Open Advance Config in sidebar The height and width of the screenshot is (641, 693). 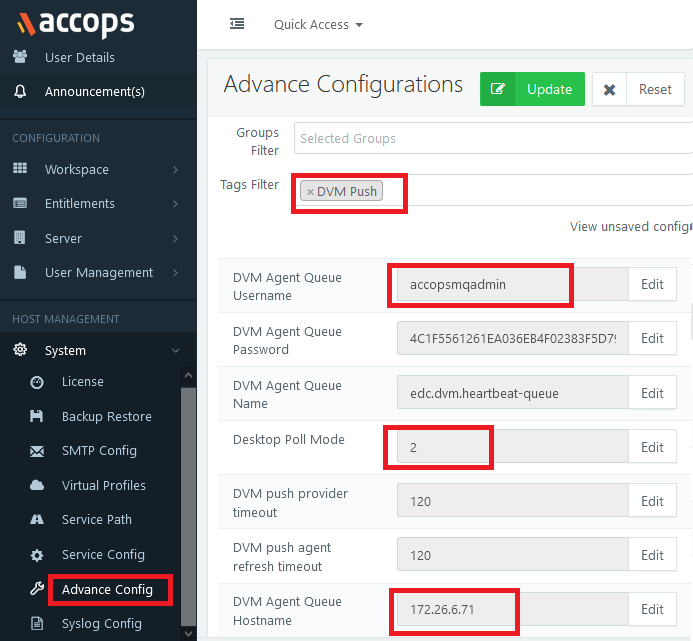pyautogui.click(x=107, y=590)
